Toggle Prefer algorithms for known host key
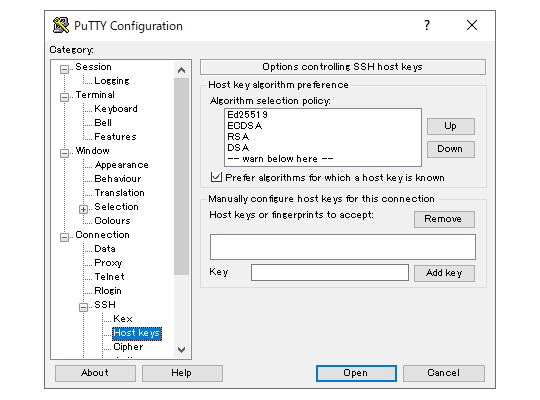This screenshot has height=400, width=540. tap(216, 177)
